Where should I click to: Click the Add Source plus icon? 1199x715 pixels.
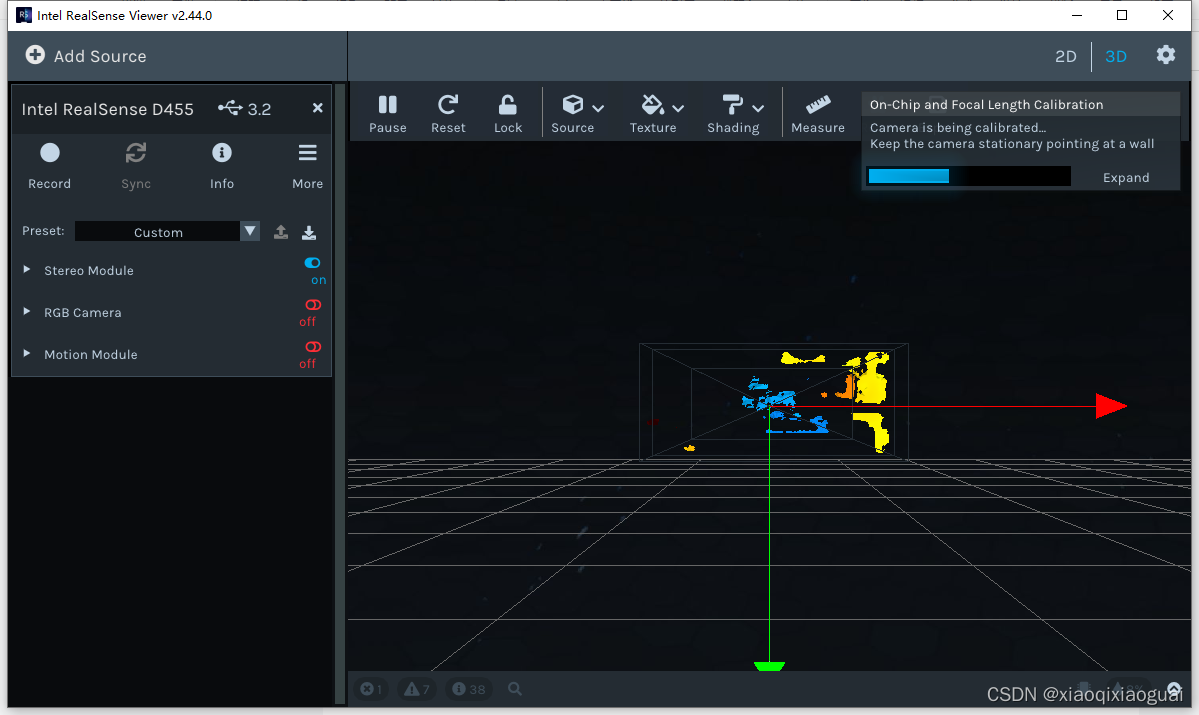coord(35,55)
